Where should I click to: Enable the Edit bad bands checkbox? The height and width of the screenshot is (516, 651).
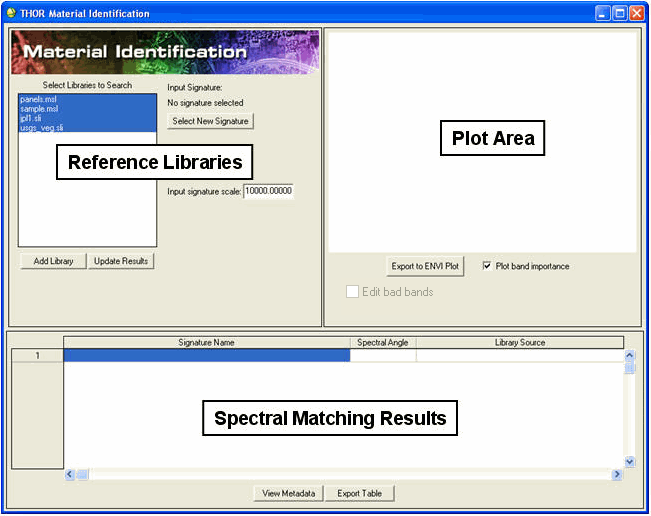click(x=352, y=291)
